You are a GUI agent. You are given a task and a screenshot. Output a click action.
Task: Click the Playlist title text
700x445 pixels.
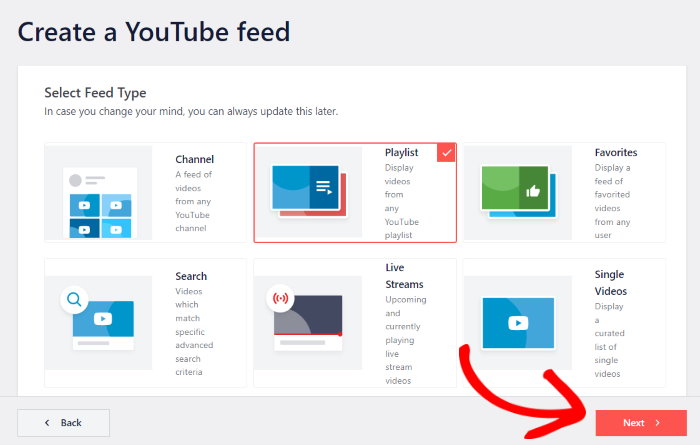401,153
